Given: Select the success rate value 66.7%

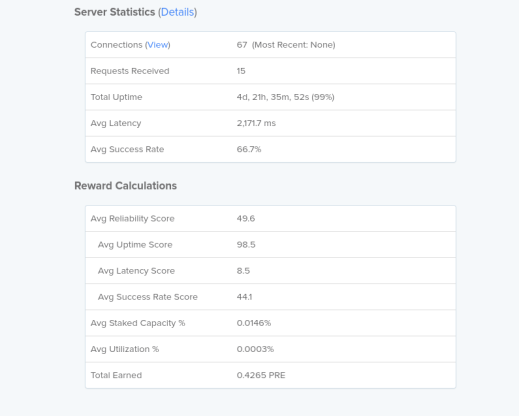Looking at the screenshot, I should point(249,149).
